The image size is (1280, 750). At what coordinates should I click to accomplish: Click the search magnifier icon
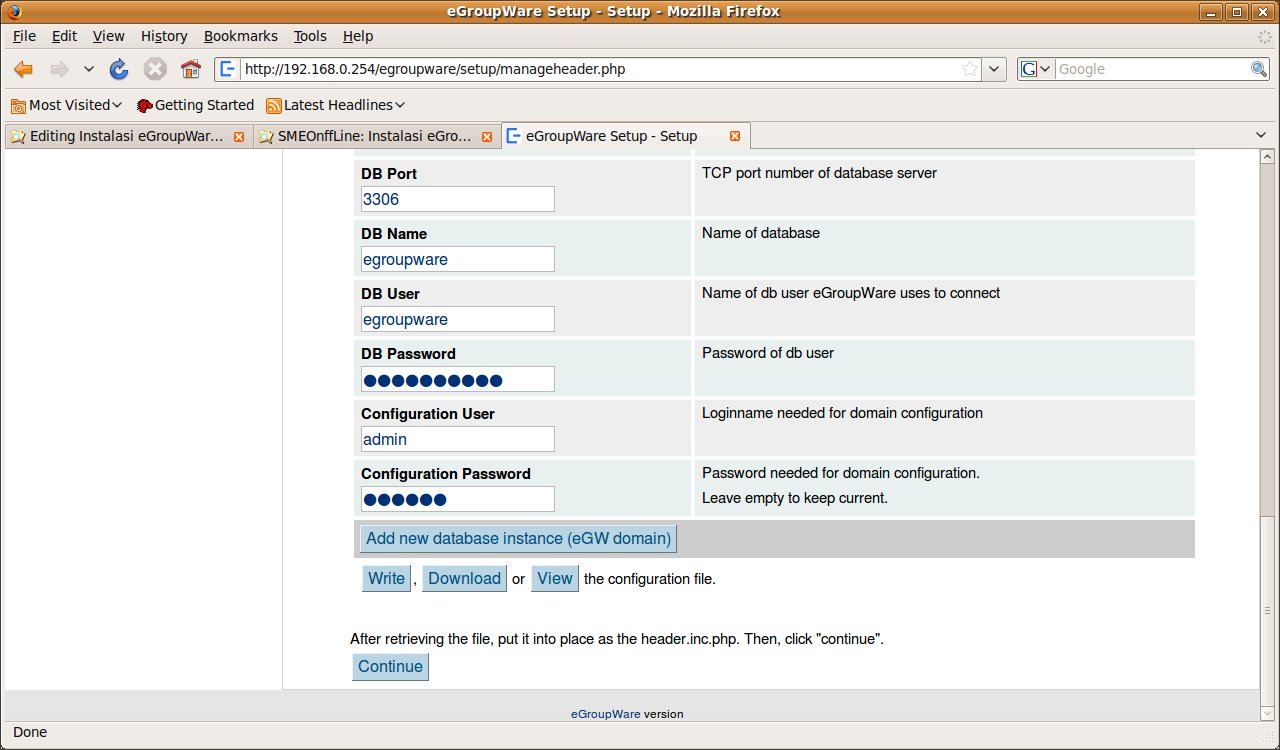coord(1259,69)
